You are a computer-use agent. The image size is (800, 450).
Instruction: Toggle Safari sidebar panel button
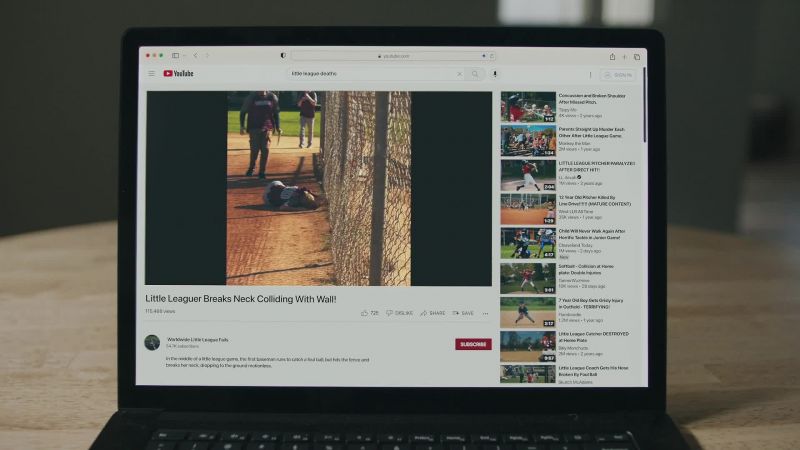pos(176,55)
